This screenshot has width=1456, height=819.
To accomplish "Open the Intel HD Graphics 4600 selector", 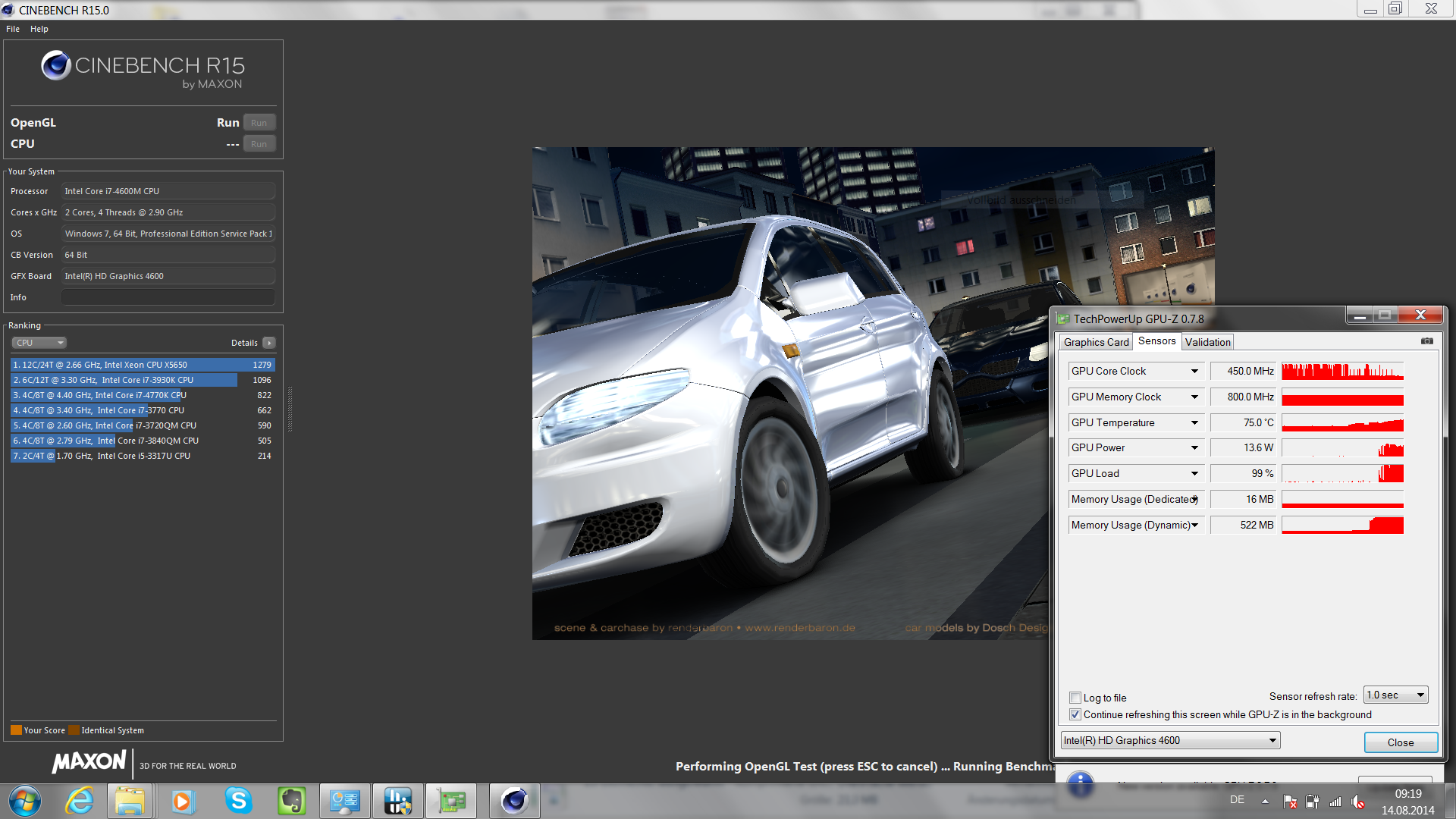I will point(1170,740).
